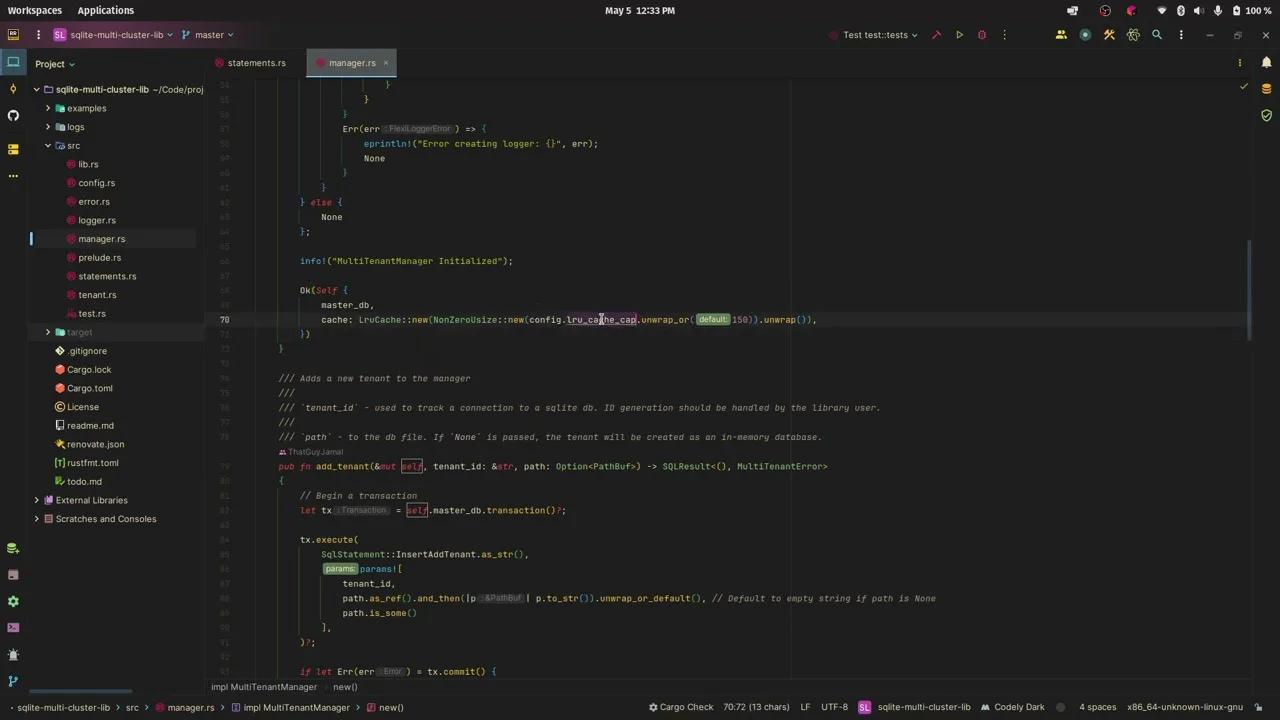Open the Project tool window icon
The width and height of the screenshot is (1280, 720).
point(13,63)
